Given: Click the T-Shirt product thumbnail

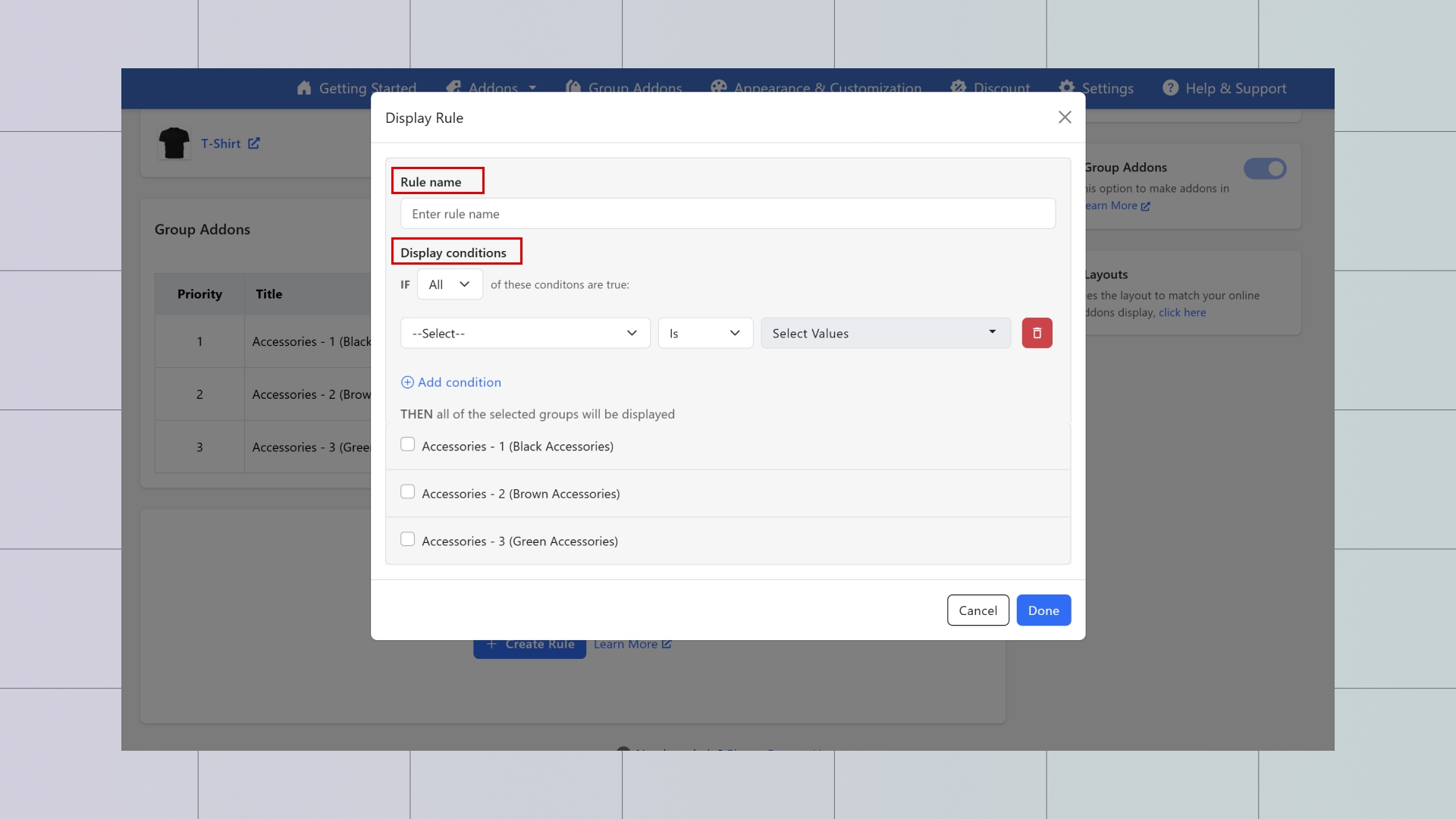Looking at the screenshot, I should pos(174,143).
